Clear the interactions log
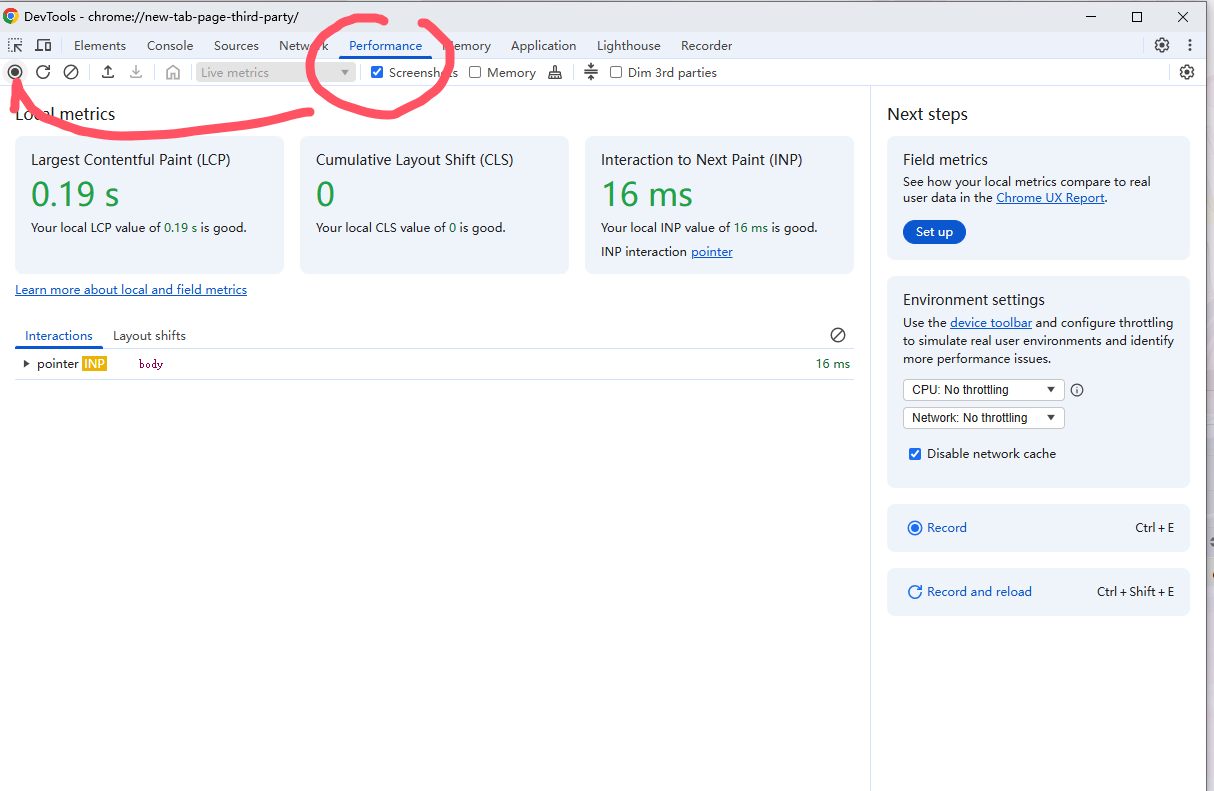 (x=838, y=335)
